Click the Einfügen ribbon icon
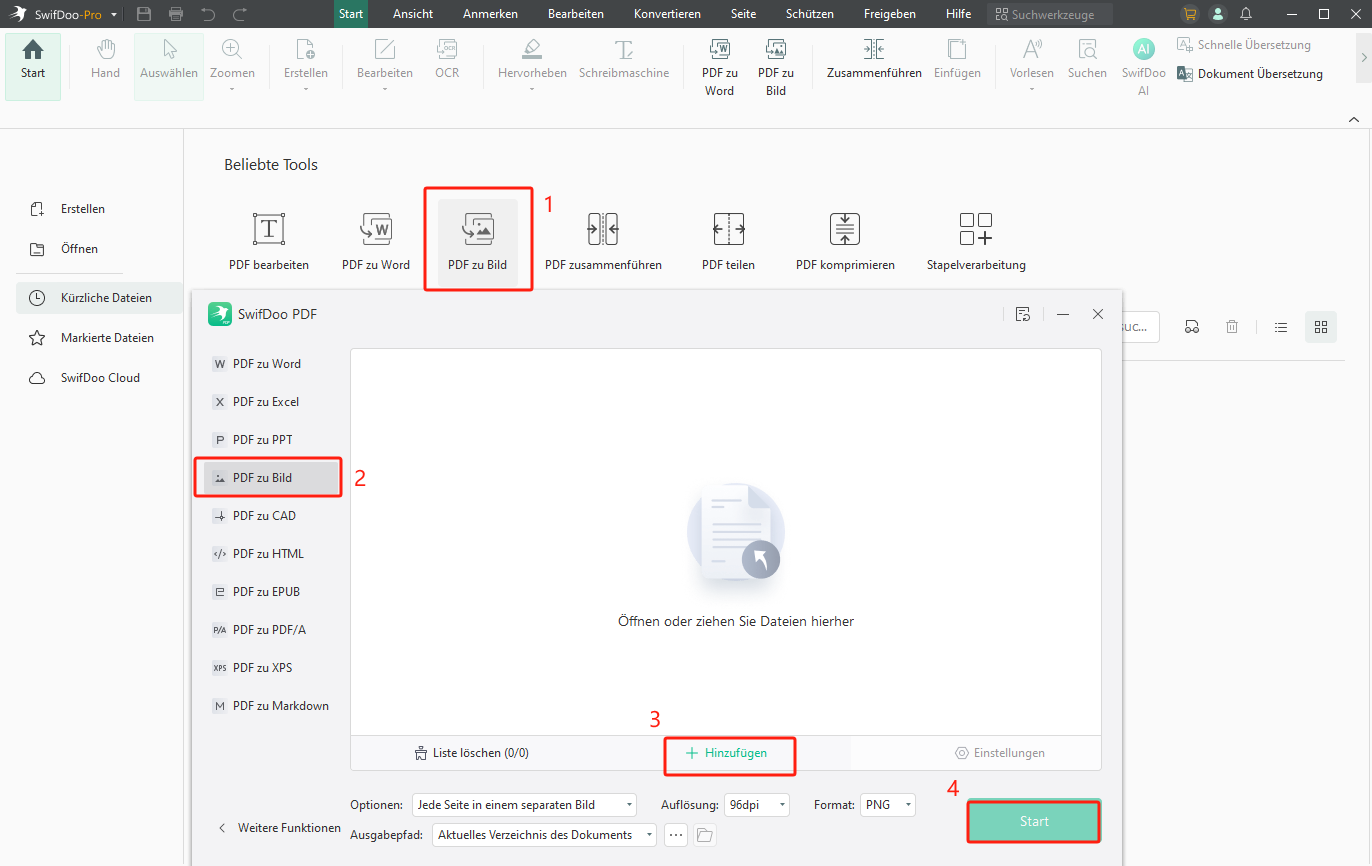Screen dimensions: 1372x866 (x=957, y=60)
